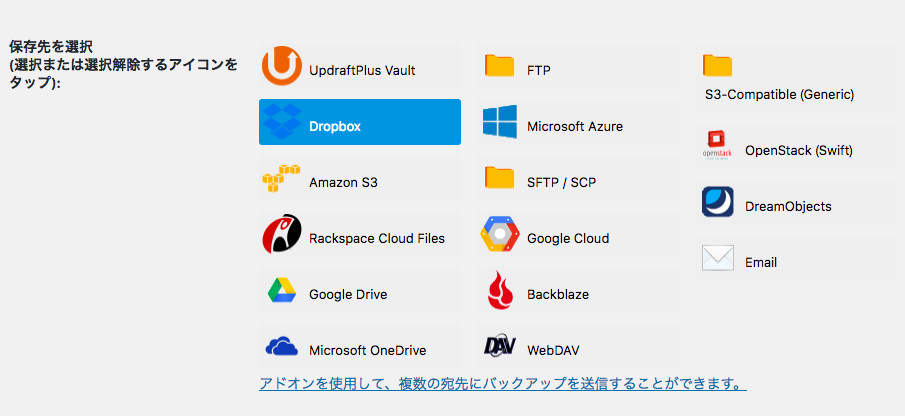Select the OpenStack (Swift) icon
905x416 pixels.
click(x=717, y=145)
